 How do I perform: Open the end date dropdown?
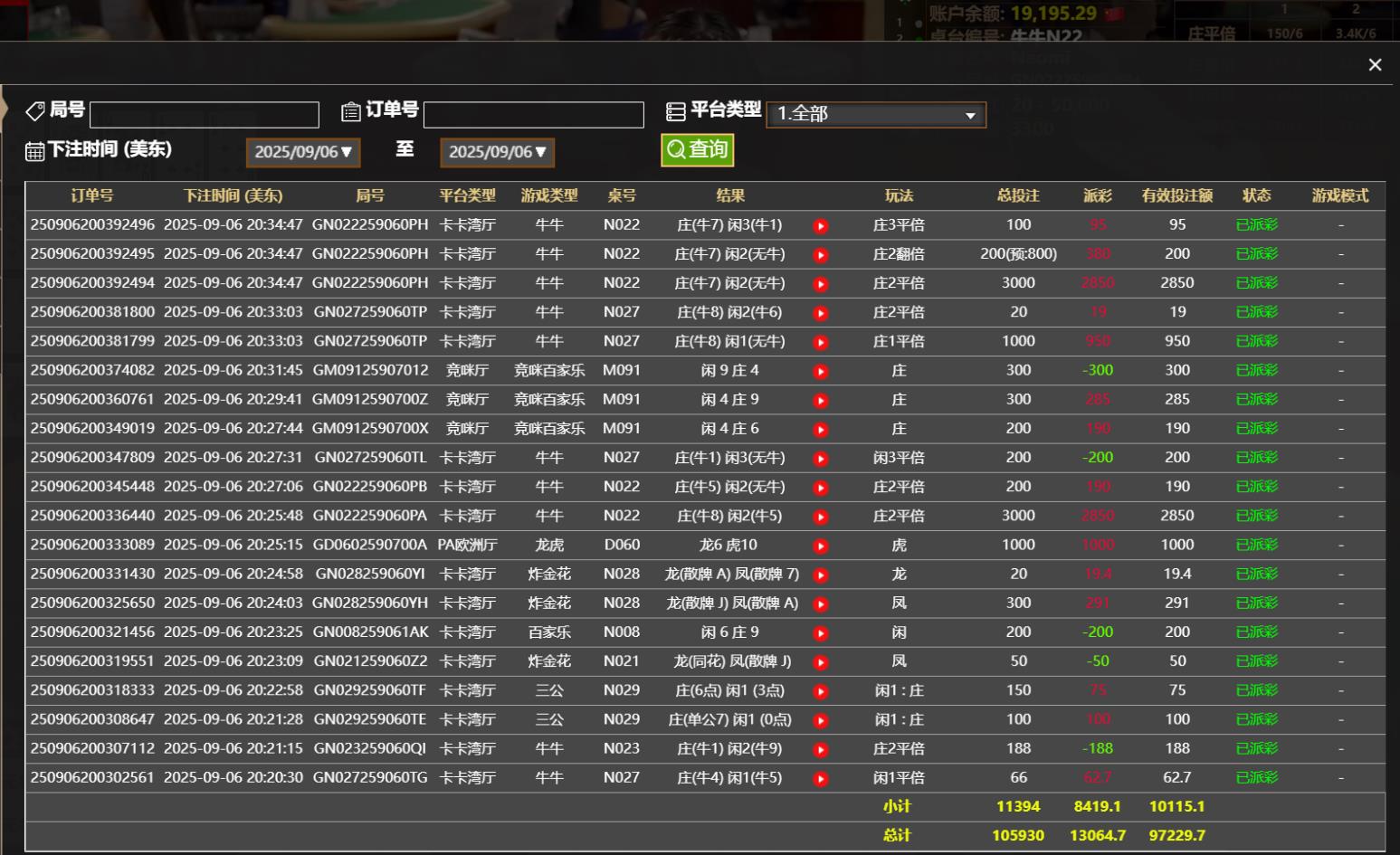[x=497, y=152]
